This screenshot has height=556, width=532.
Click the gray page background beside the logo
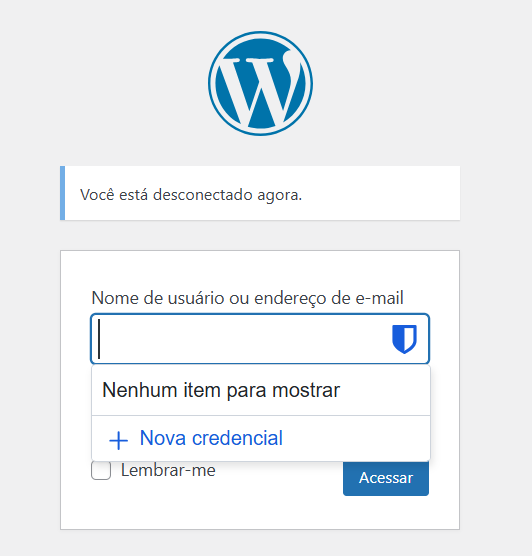(x=408, y=83)
